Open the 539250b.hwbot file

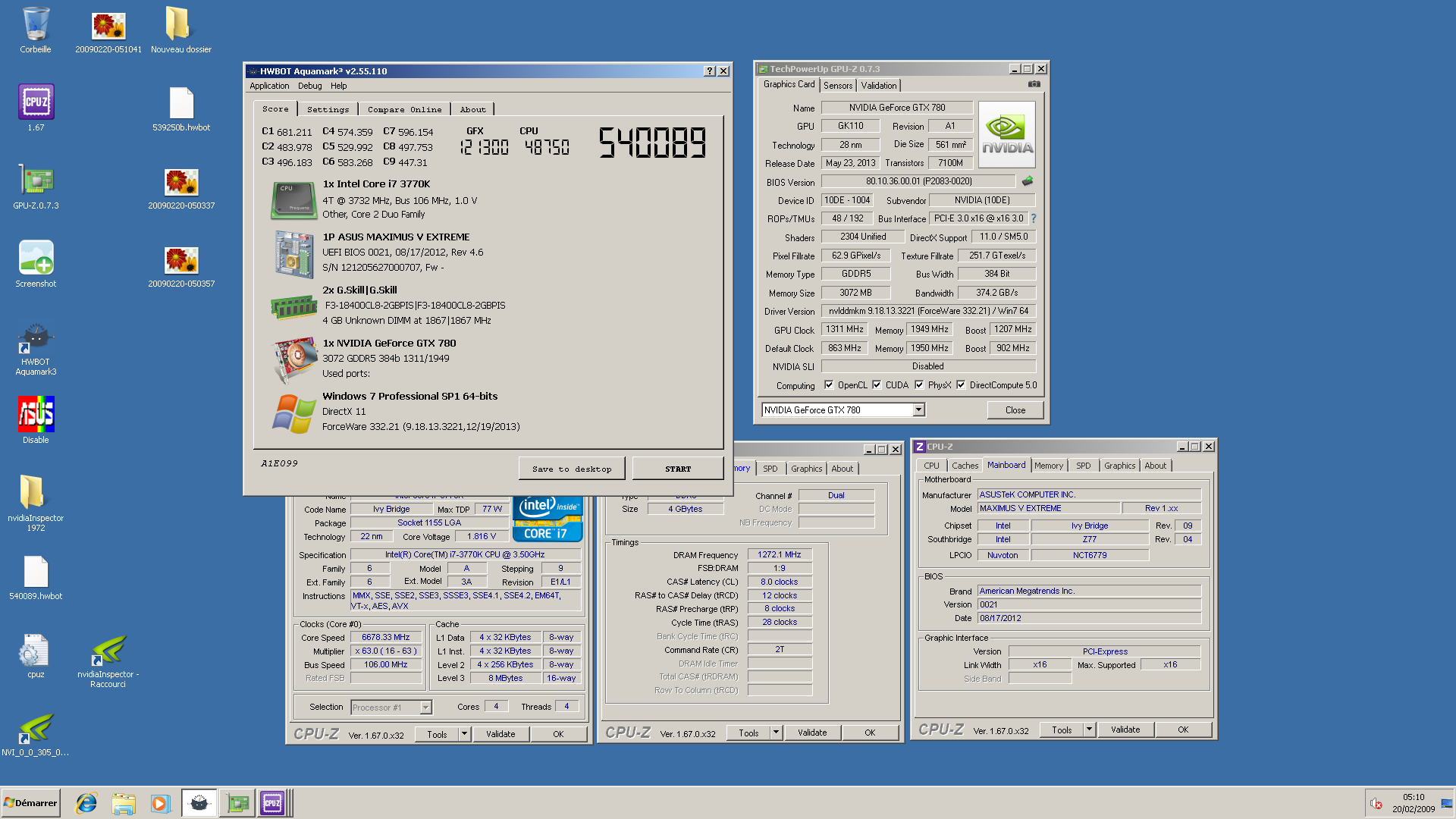pyautogui.click(x=181, y=108)
